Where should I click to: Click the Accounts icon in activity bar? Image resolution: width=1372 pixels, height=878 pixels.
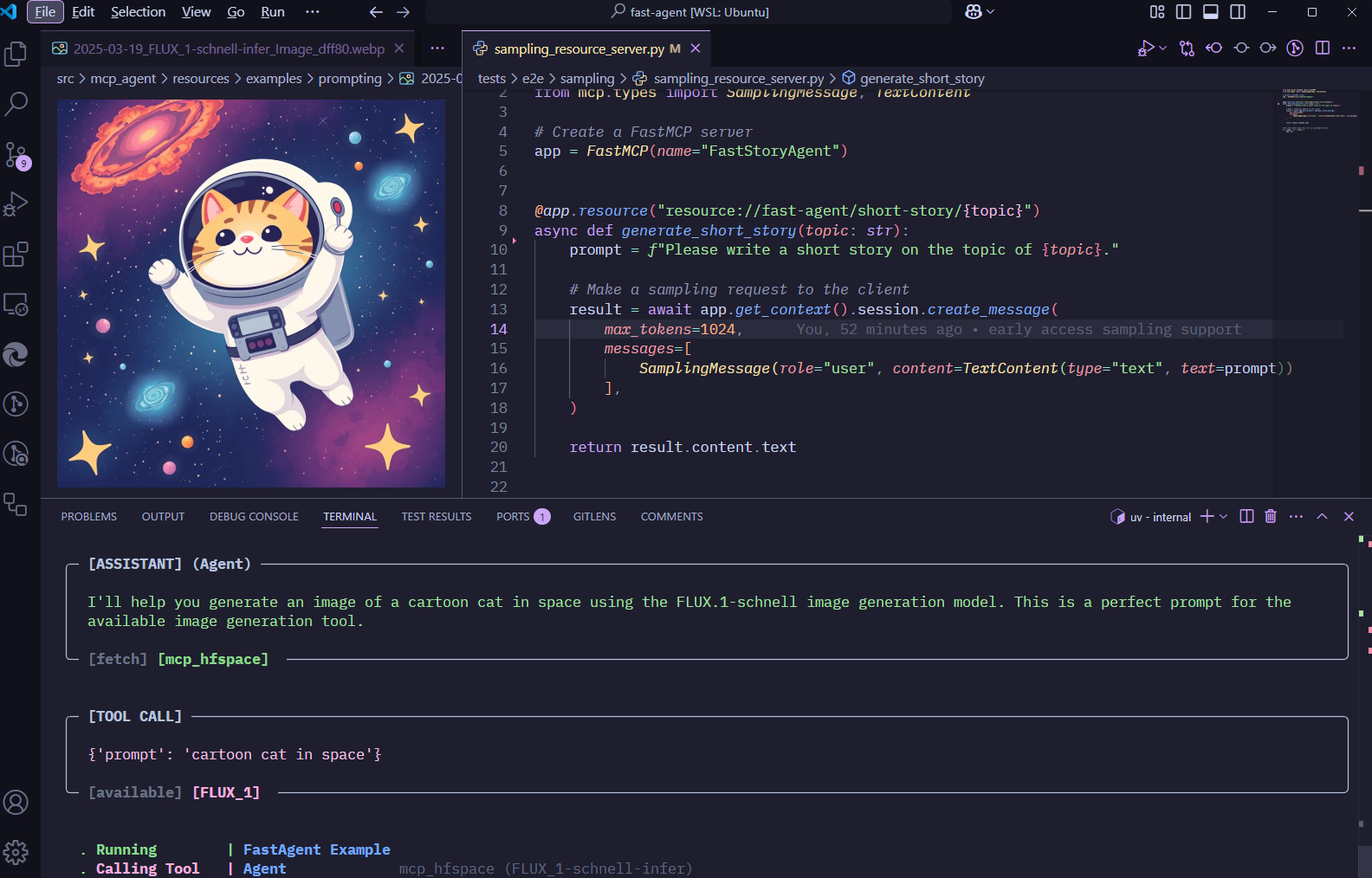(16, 803)
